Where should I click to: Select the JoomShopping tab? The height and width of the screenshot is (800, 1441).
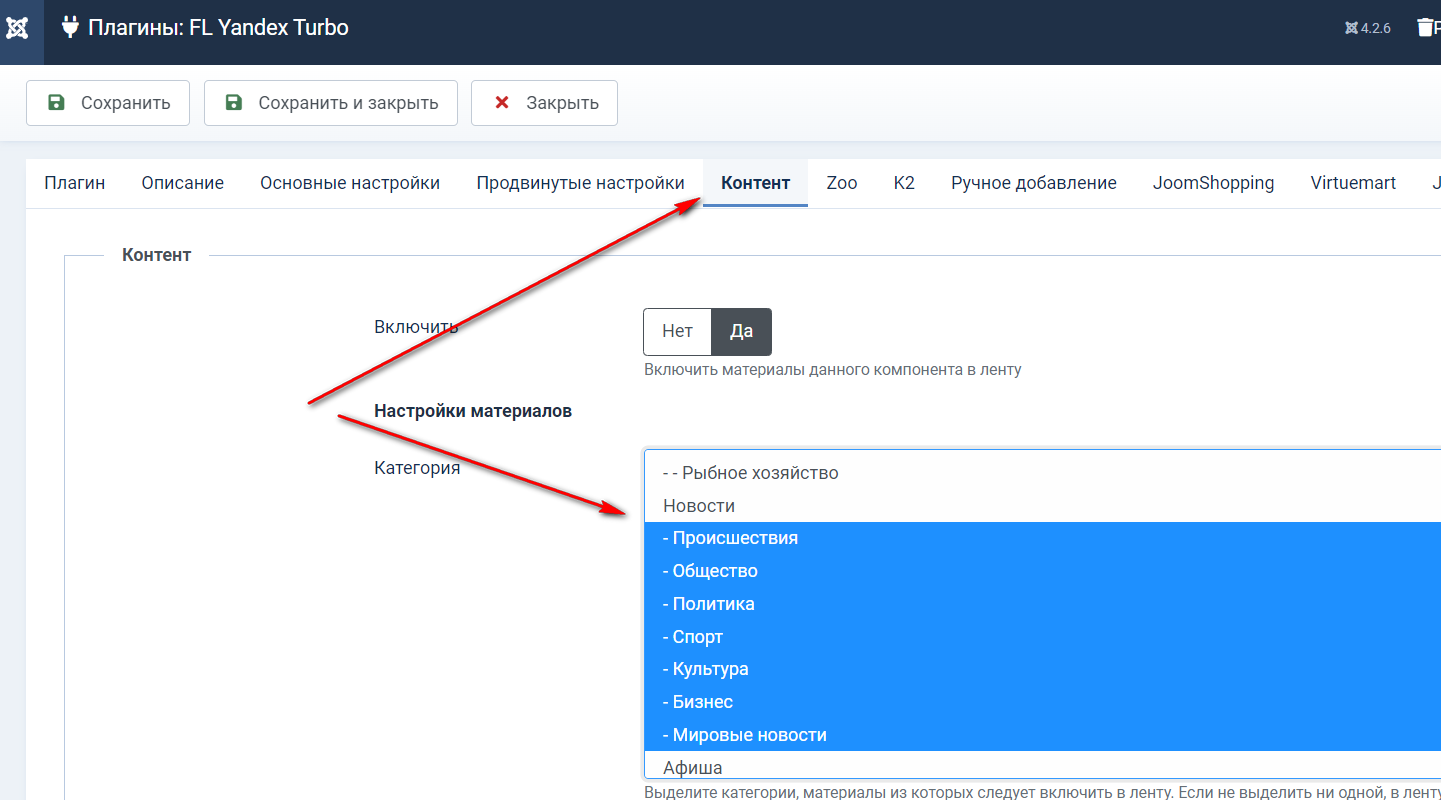[x=1213, y=183]
